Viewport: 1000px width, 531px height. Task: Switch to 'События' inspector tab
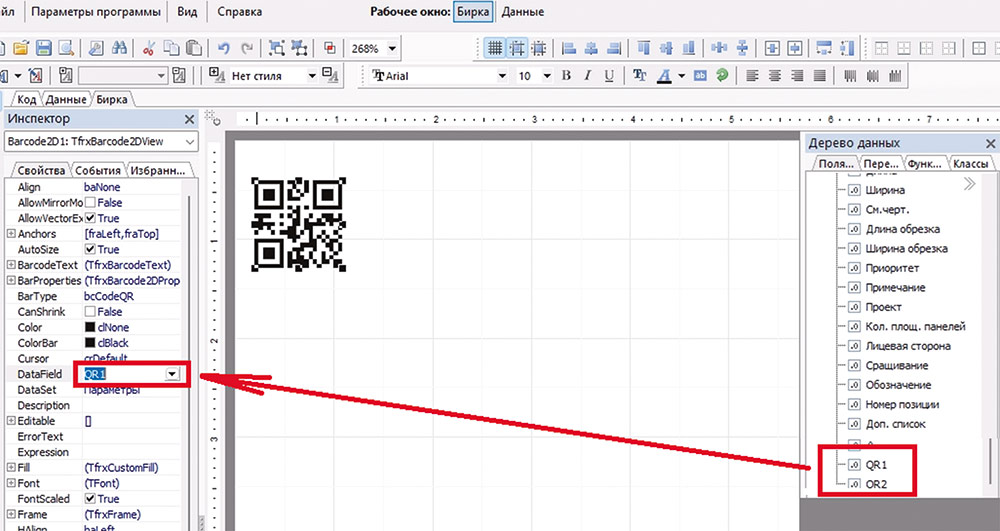click(98, 170)
